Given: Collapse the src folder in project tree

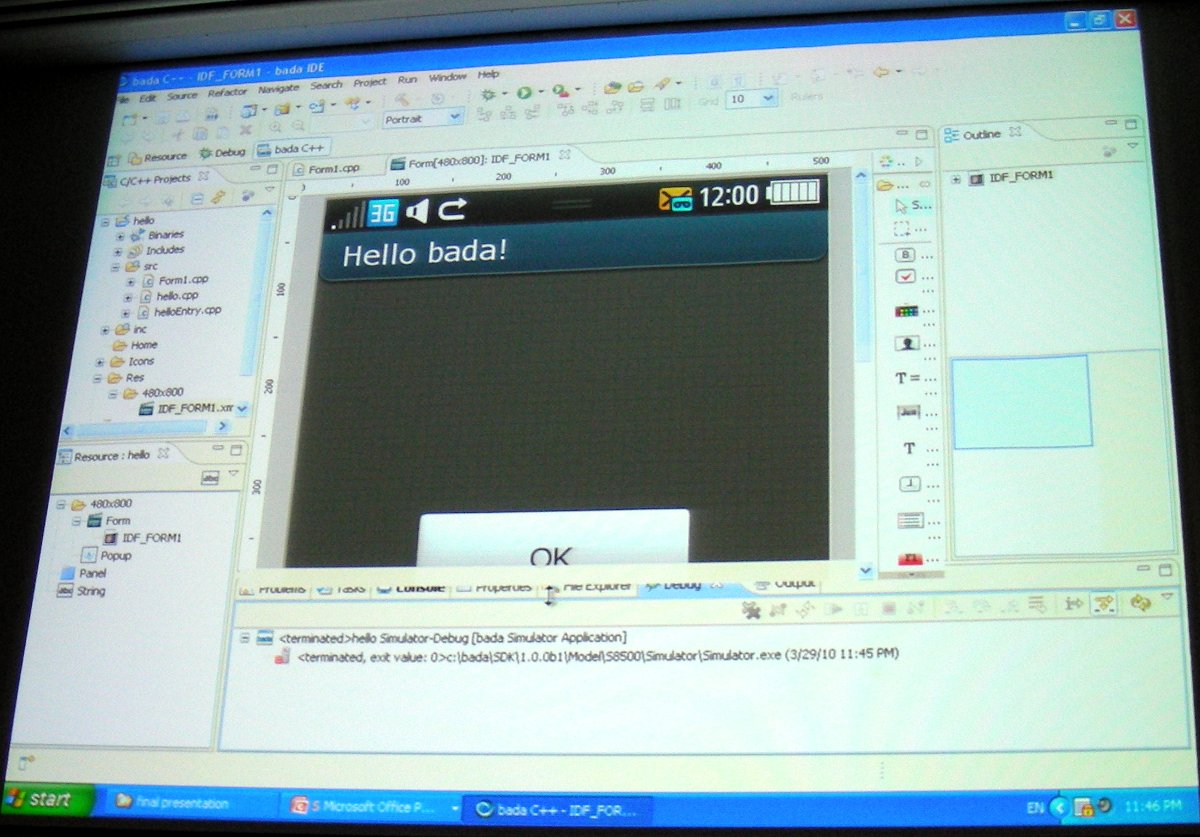Looking at the screenshot, I should 117,267.
